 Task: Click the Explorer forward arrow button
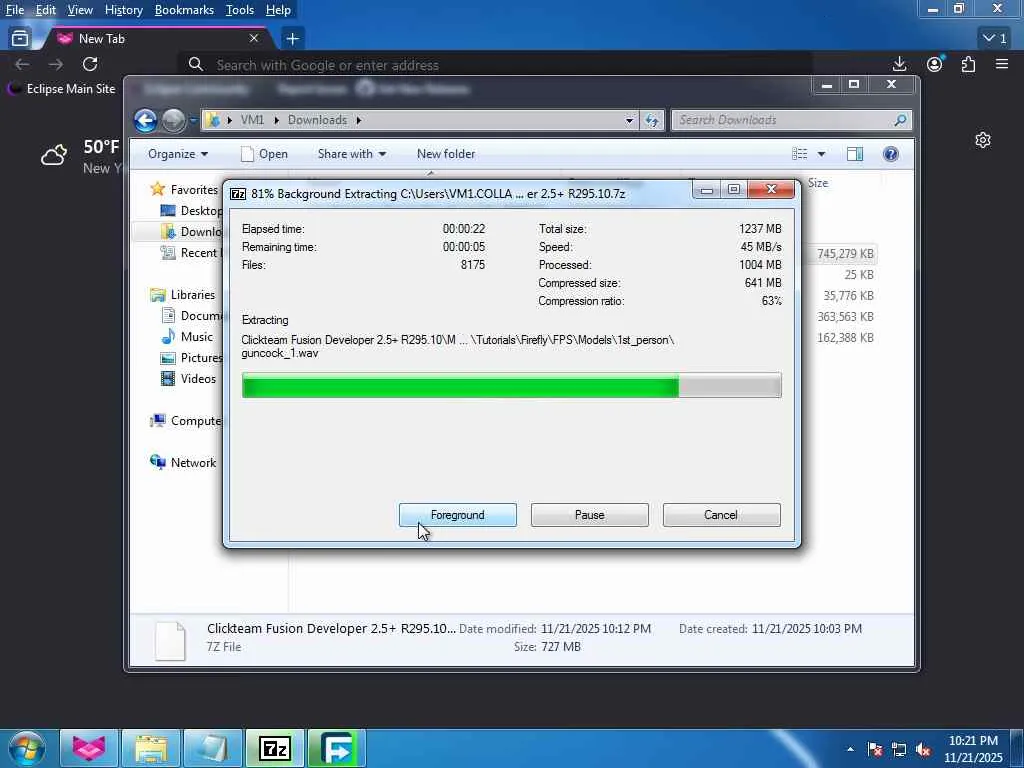tap(174, 120)
